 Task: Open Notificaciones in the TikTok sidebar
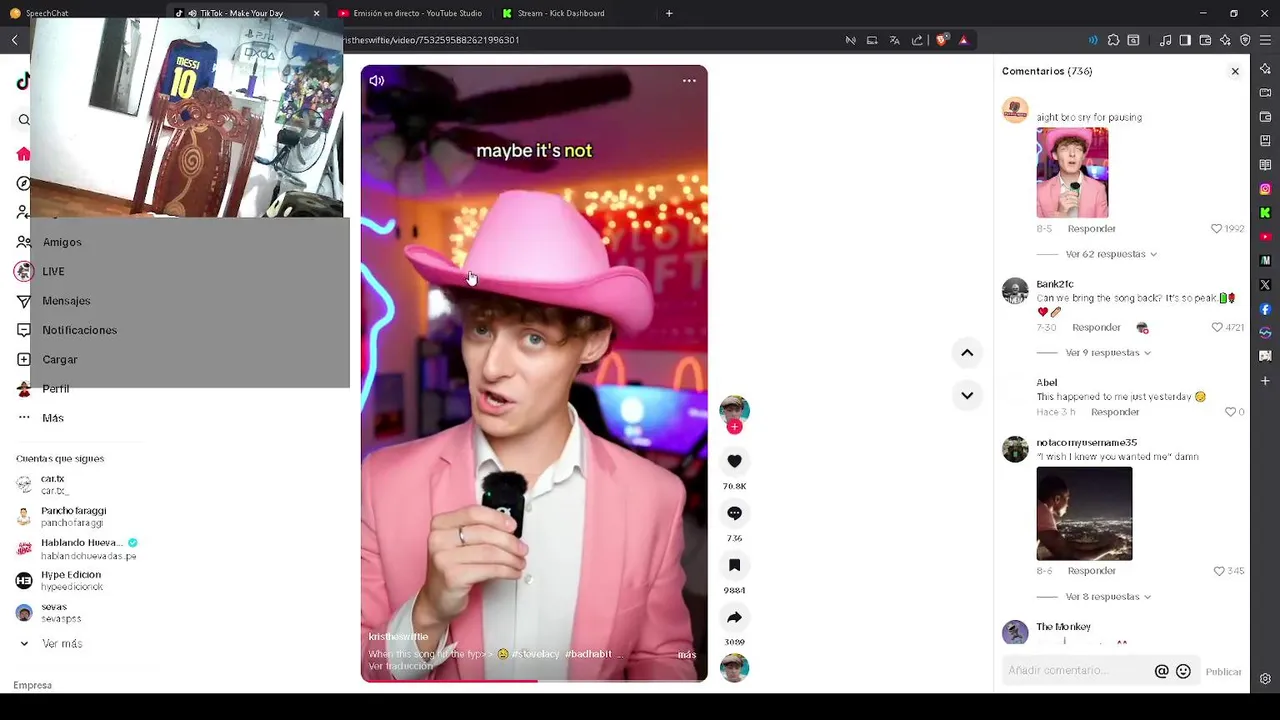79,330
